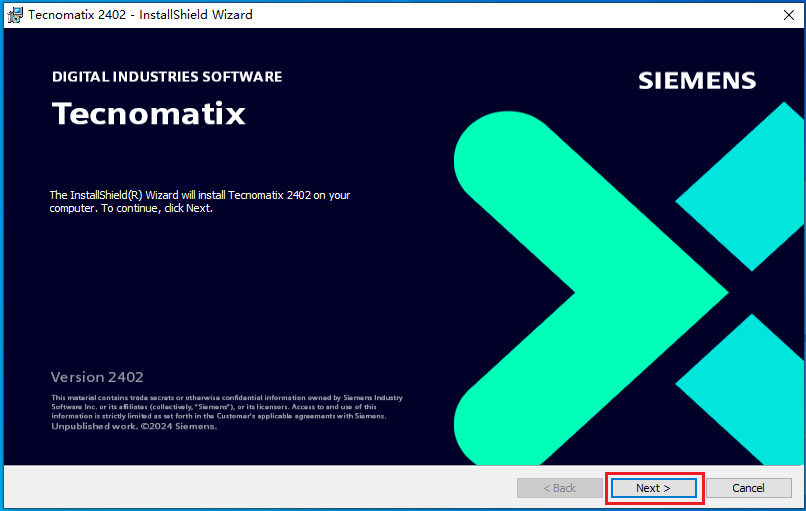Click empty gray footer left of Back button

pyautogui.click(x=250, y=488)
